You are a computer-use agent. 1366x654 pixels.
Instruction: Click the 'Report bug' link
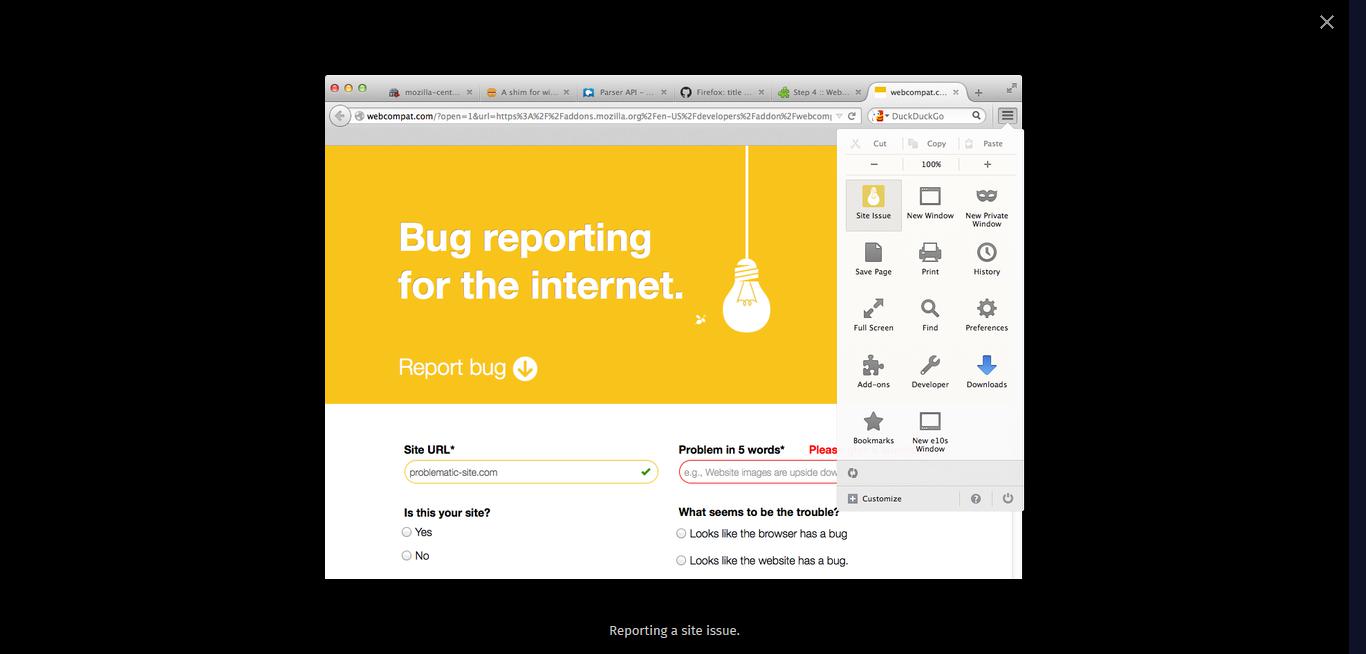point(468,367)
